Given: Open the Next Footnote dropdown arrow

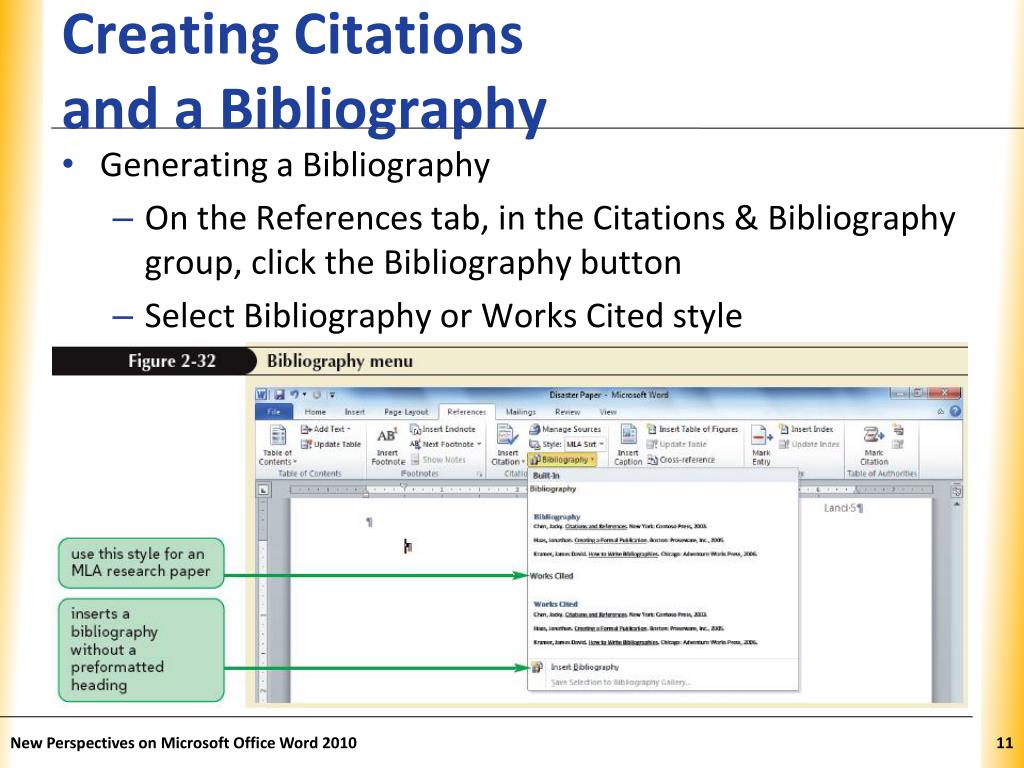Looking at the screenshot, I should [x=479, y=444].
